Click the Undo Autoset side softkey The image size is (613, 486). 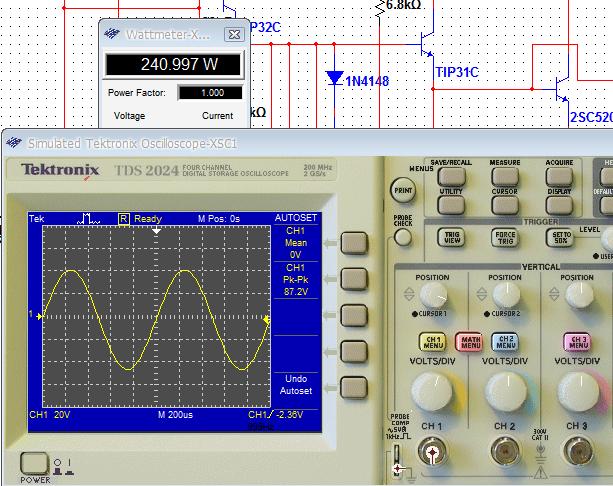(354, 387)
